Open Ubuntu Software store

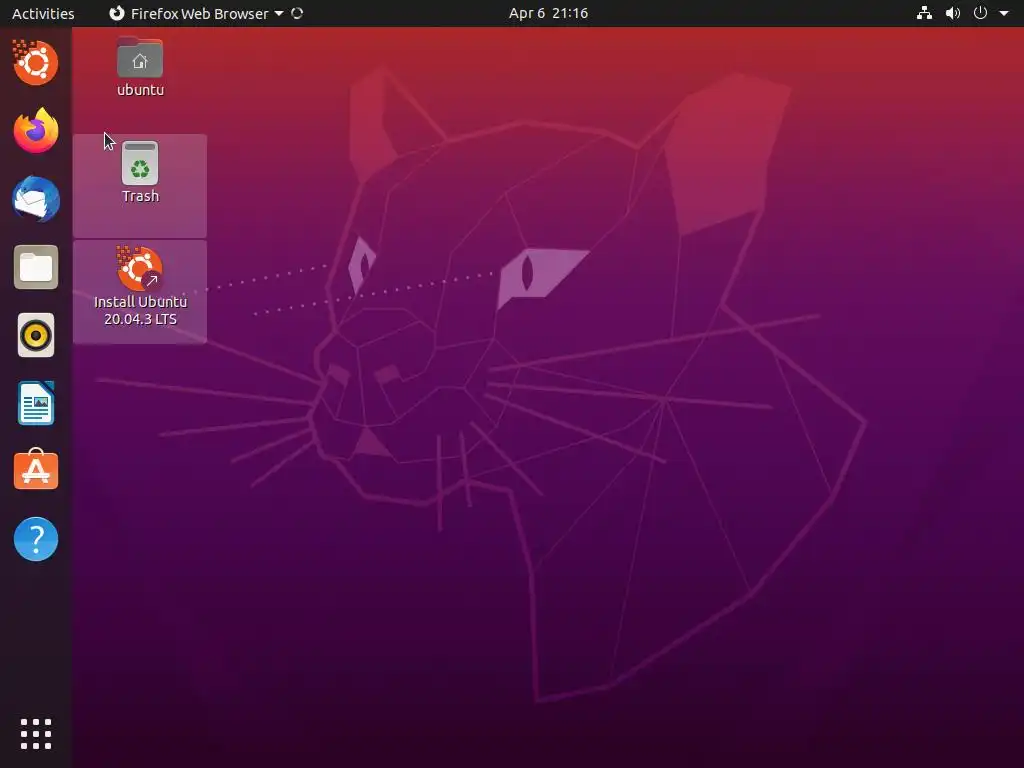tap(36, 470)
